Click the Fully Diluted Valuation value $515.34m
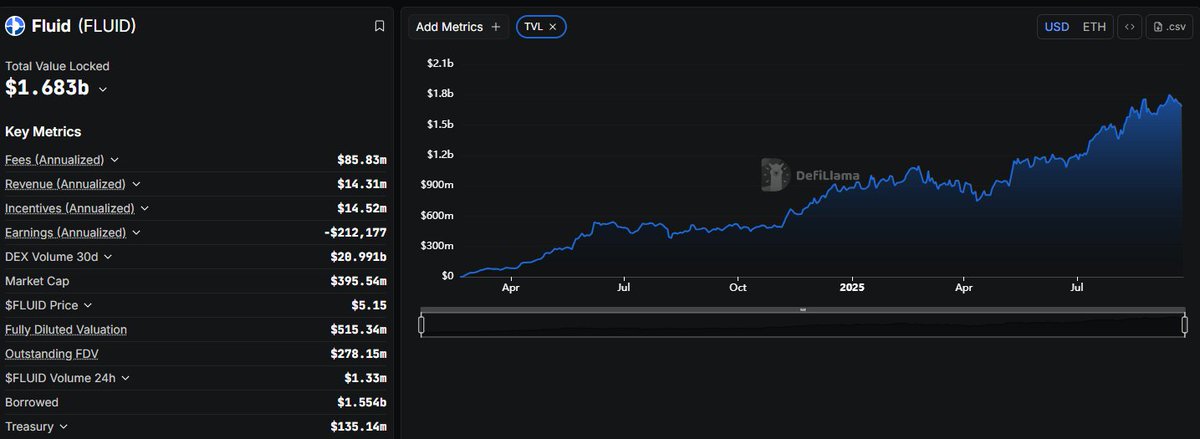This screenshot has height=439, width=1200. click(358, 329)
